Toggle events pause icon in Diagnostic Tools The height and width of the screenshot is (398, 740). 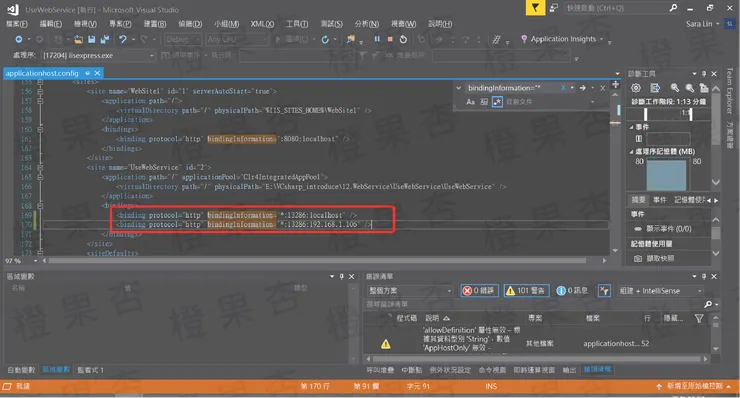pos(639,138)
